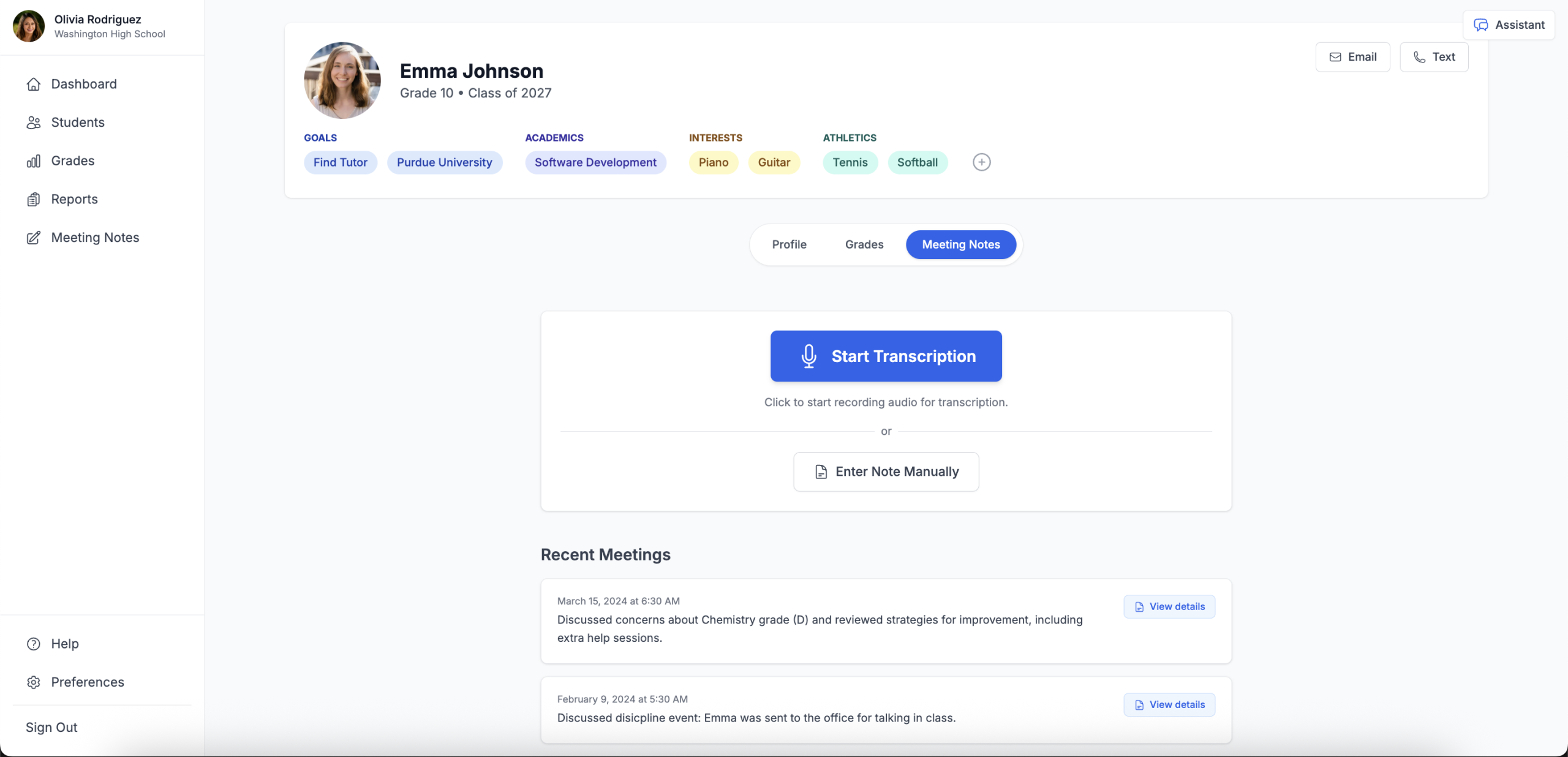The height and width of the screenshot is (757, 1568).
Task: Open Help from the sidebar
Action: (x=64, y=644)
